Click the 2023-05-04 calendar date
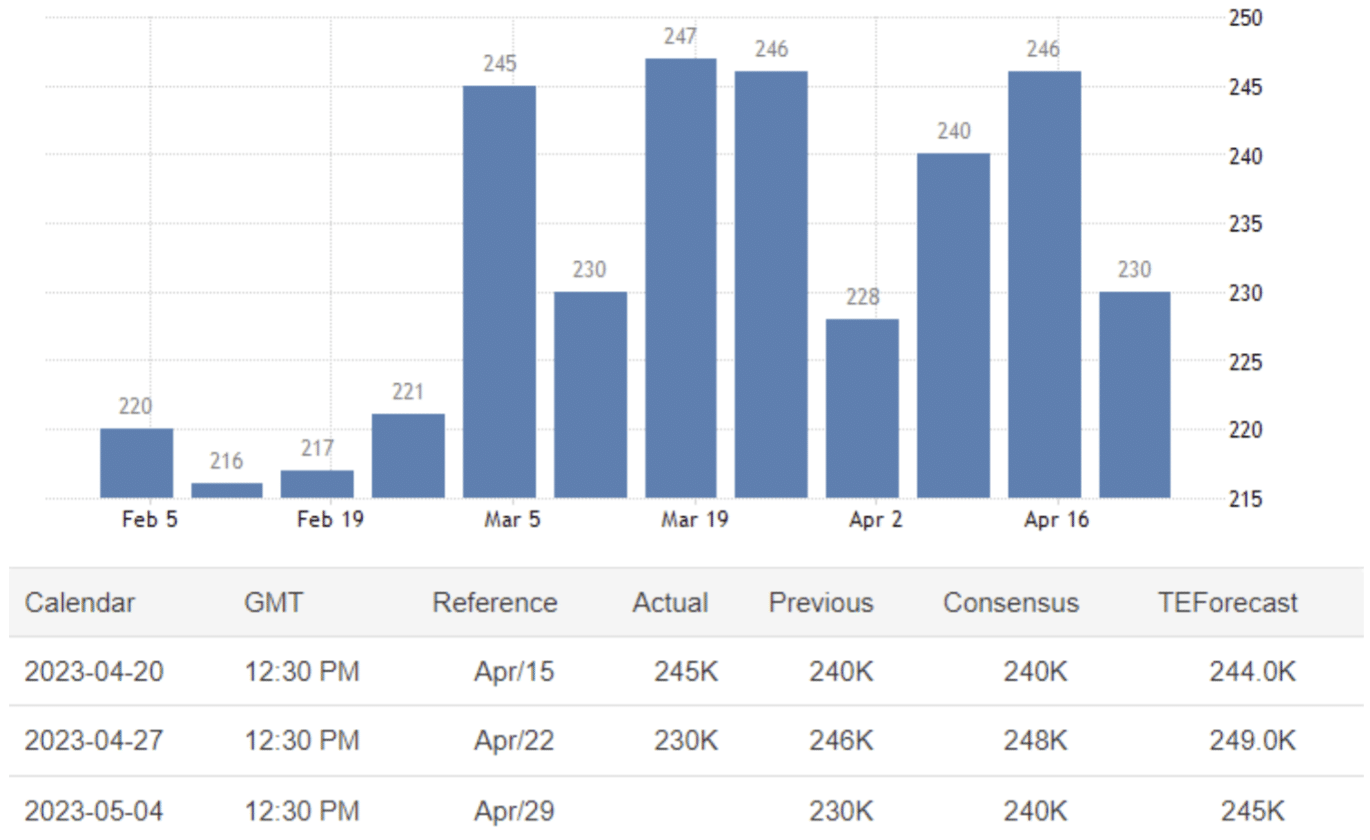 point(94,810)
